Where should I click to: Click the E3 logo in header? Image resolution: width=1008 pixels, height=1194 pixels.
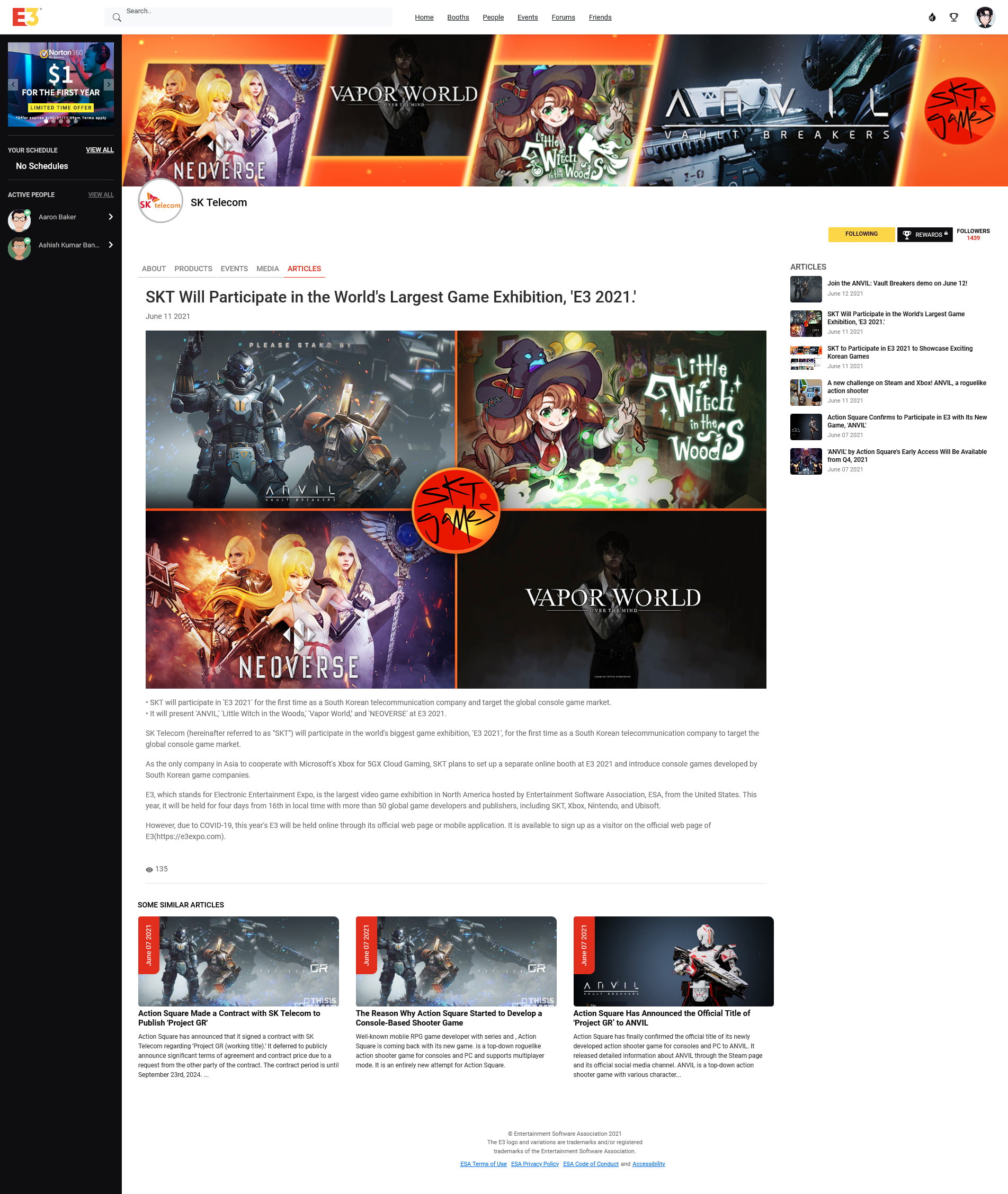tap(26, 17)
